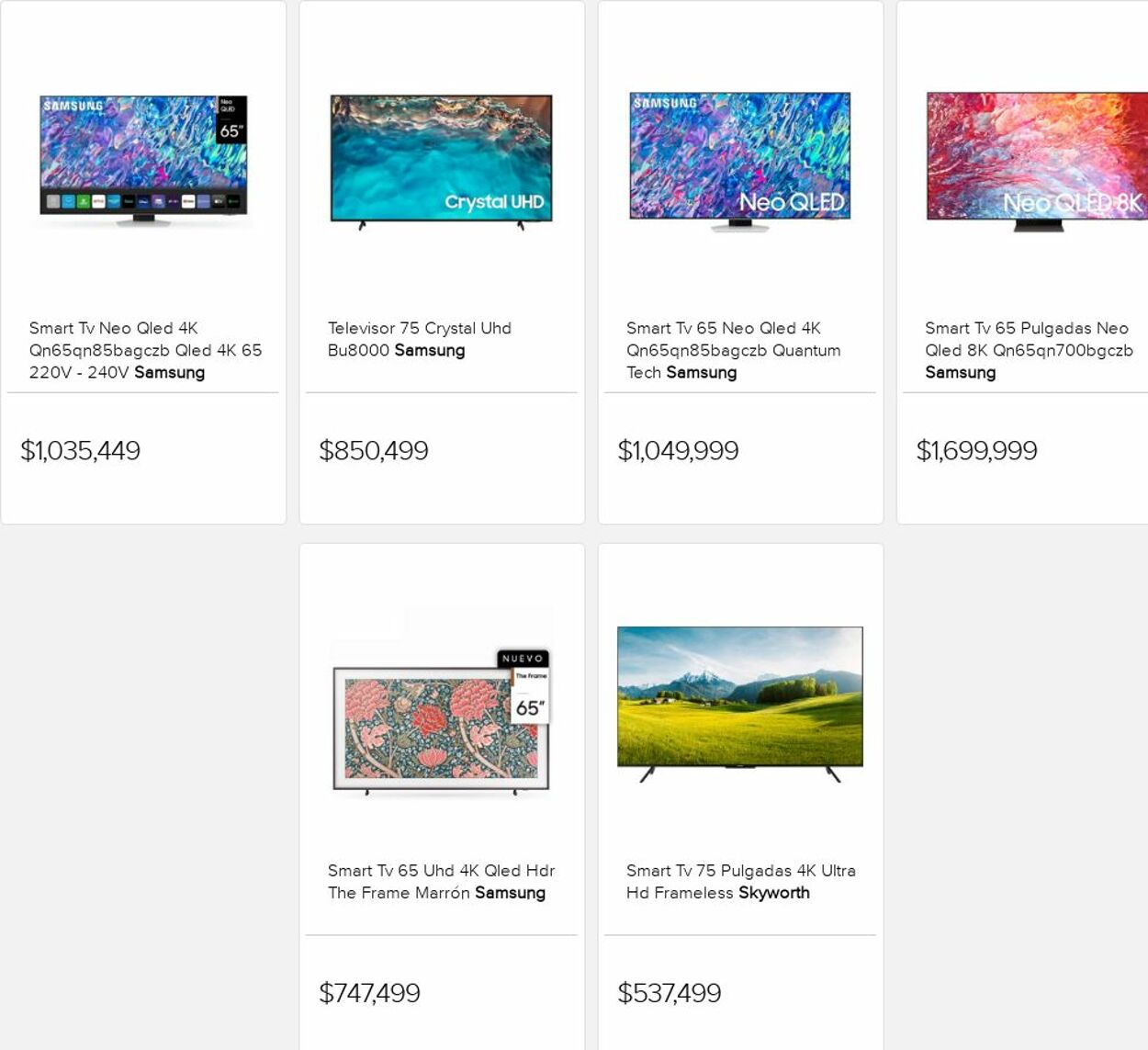View the Skyworth 75-inch Frameless TV image
Screen dimensions: 1148x1050
[740, 704]
